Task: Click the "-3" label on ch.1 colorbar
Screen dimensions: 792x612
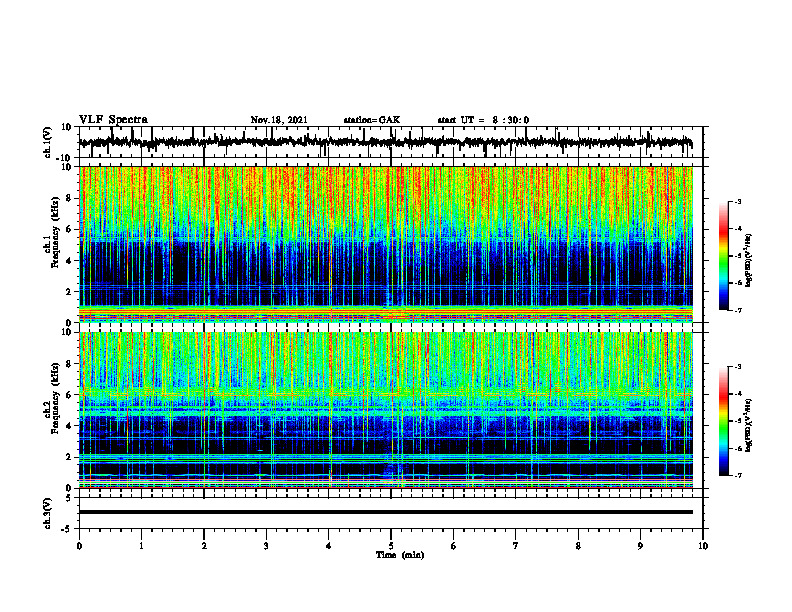Action: pyautogui.click(x=738, y=202)
